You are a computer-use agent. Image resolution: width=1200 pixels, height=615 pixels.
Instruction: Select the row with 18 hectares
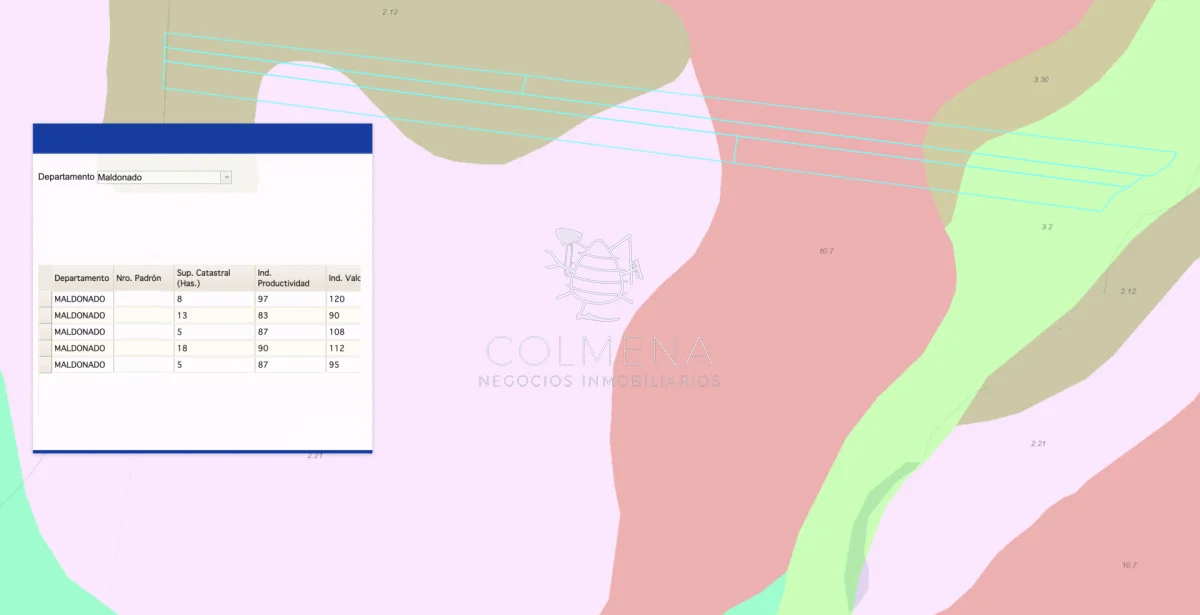pyautogui.click(x=199, y=348)
